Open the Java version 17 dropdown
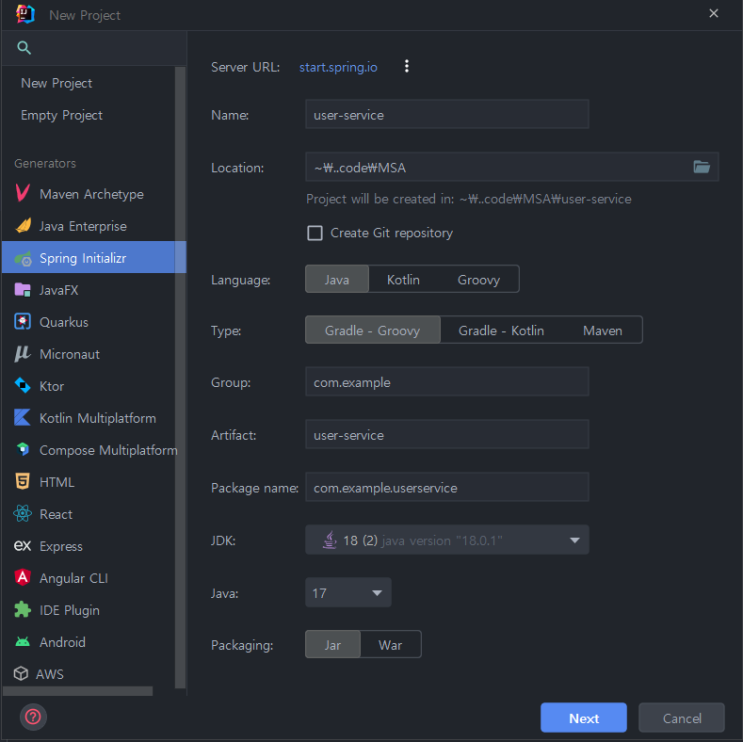Image resolution: width=743 pixels, height=742 pixels. (x=348, y=593)
